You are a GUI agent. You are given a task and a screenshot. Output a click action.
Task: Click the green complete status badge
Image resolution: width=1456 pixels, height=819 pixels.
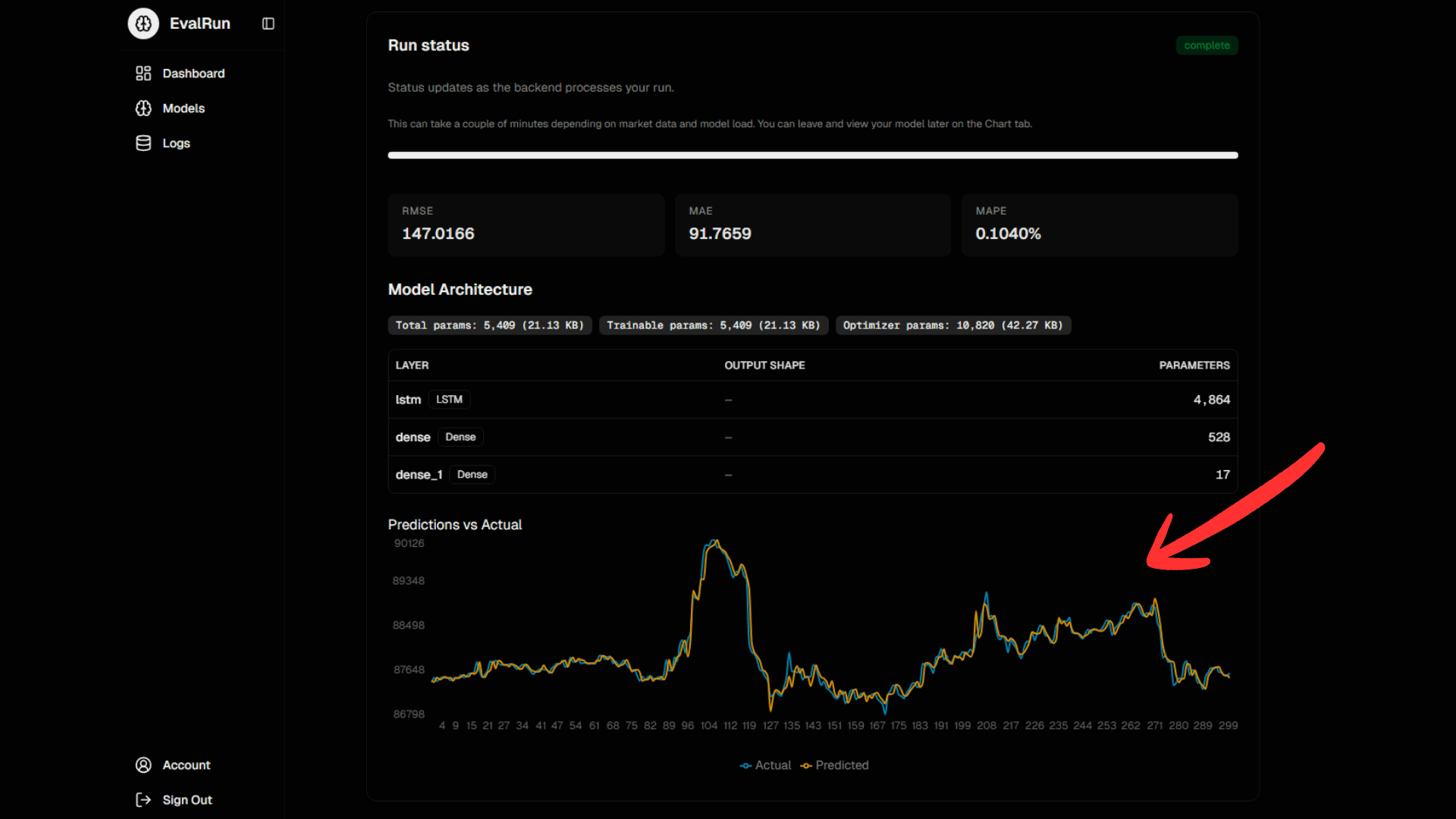[x=1207, y=45]
